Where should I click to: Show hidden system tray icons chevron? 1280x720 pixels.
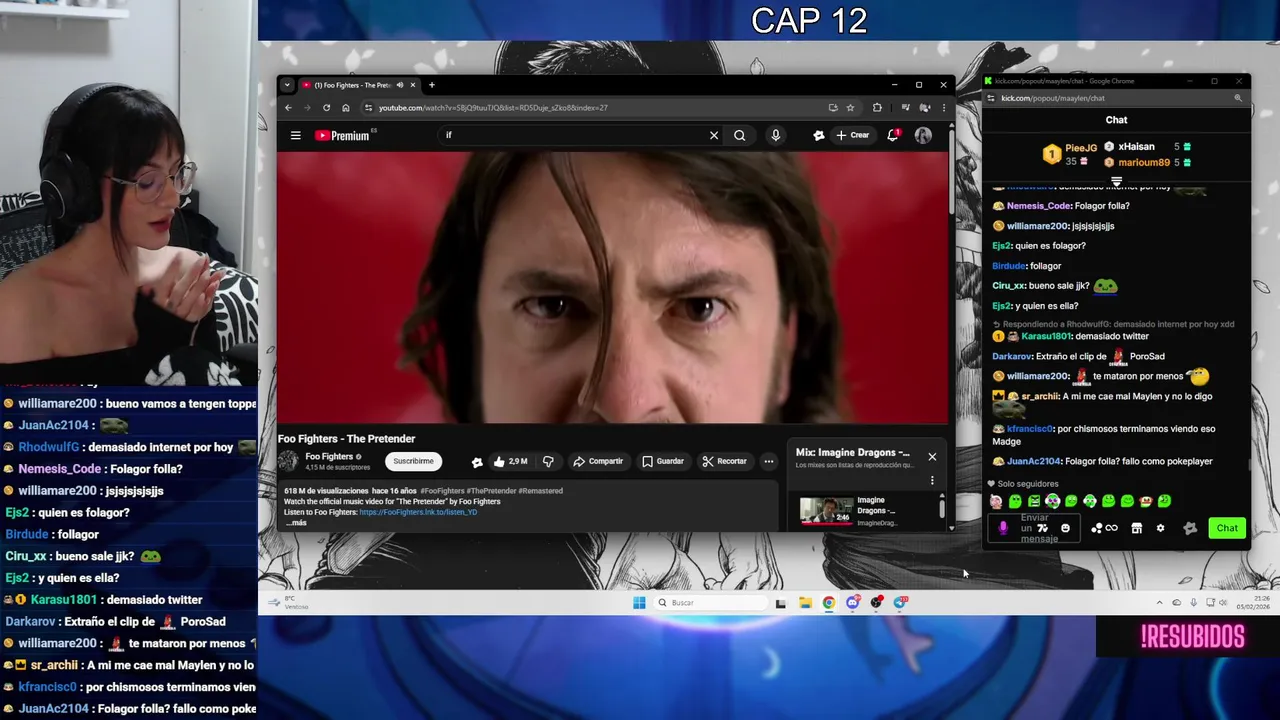[x=1159, y=603]
